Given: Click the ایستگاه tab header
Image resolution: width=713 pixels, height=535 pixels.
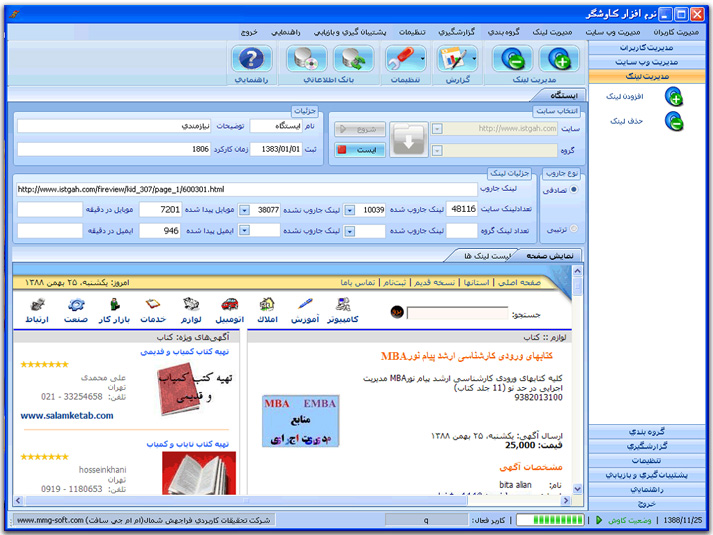Looking at the screenshot, I should coord(563,95).
